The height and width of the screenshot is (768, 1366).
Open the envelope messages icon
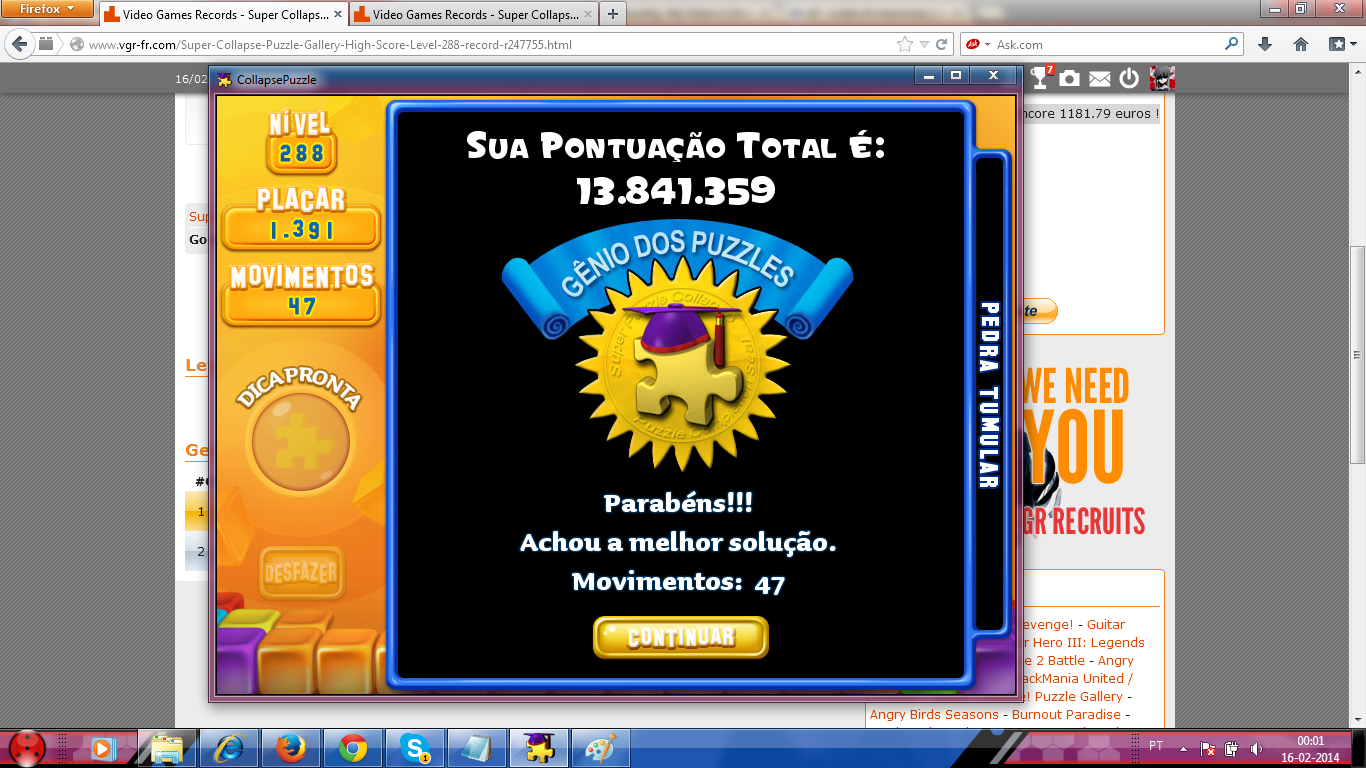point(1099,78)
